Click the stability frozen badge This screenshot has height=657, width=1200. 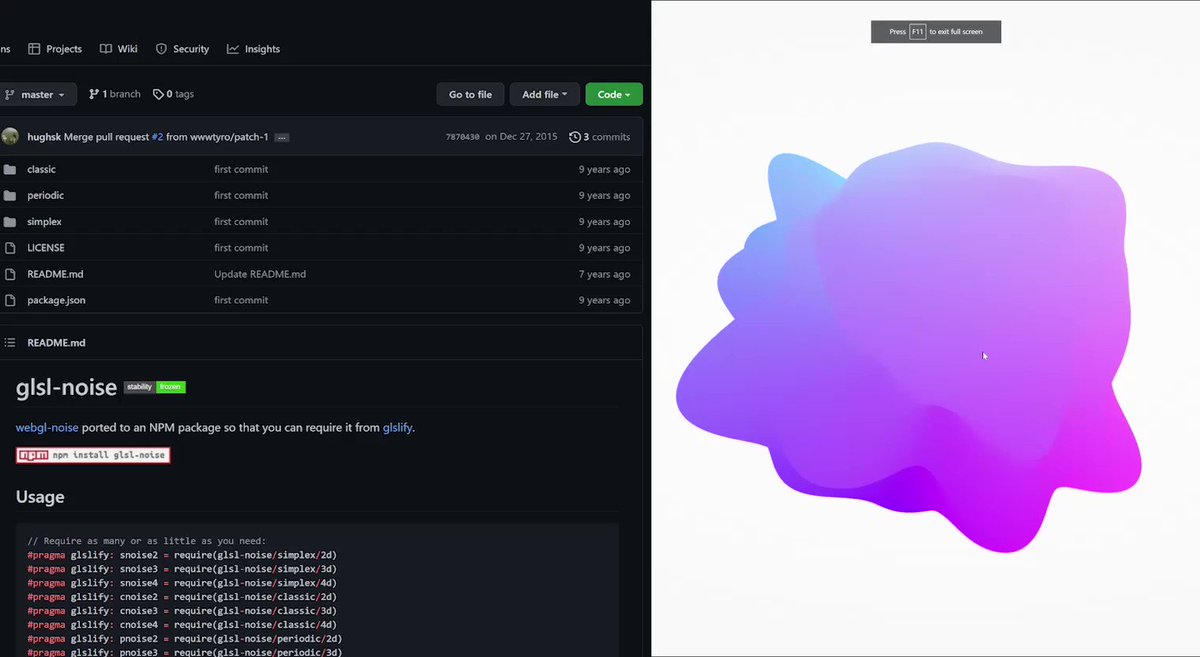pos(154,387)
